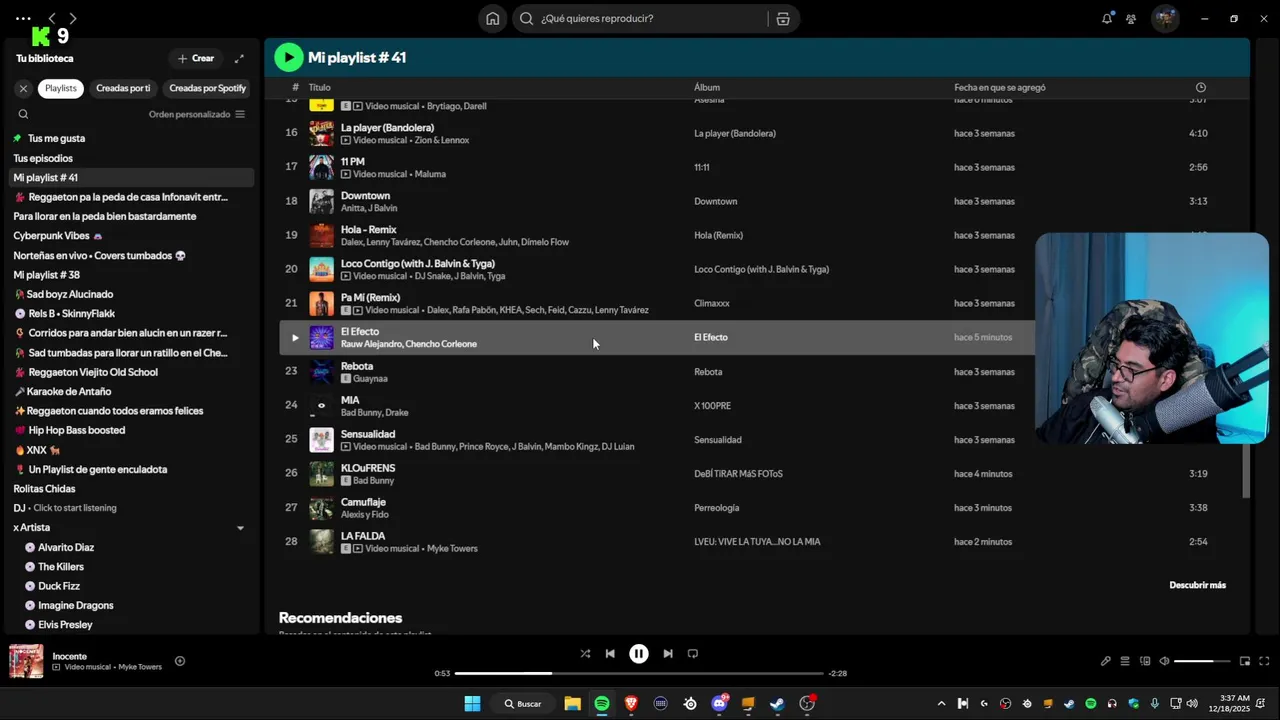Adjust the volume slider

(1200, 661)
